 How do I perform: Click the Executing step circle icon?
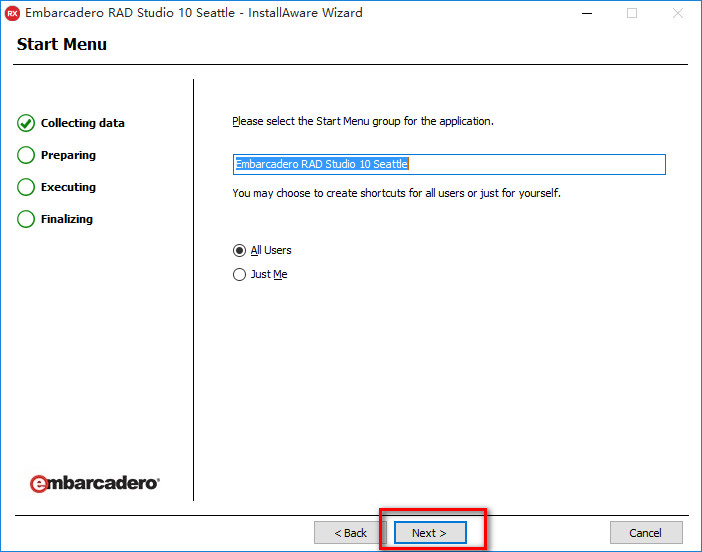pyautogui.click(x=26, y=187)
